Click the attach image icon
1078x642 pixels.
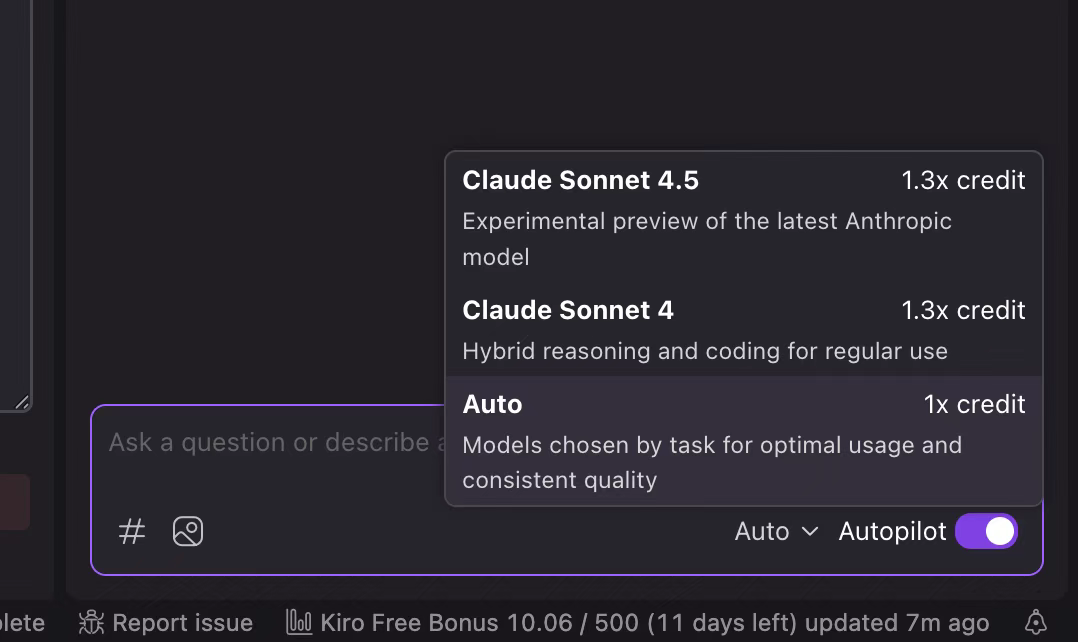(x=188, y=531)
